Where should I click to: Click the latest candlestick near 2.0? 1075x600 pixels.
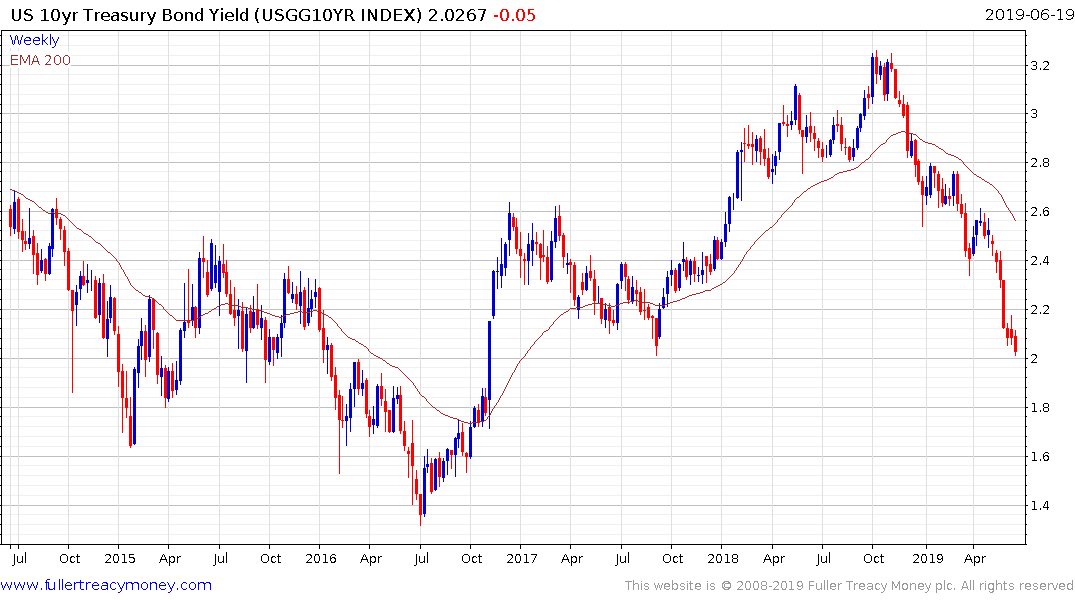click(x=1015, y=343)
